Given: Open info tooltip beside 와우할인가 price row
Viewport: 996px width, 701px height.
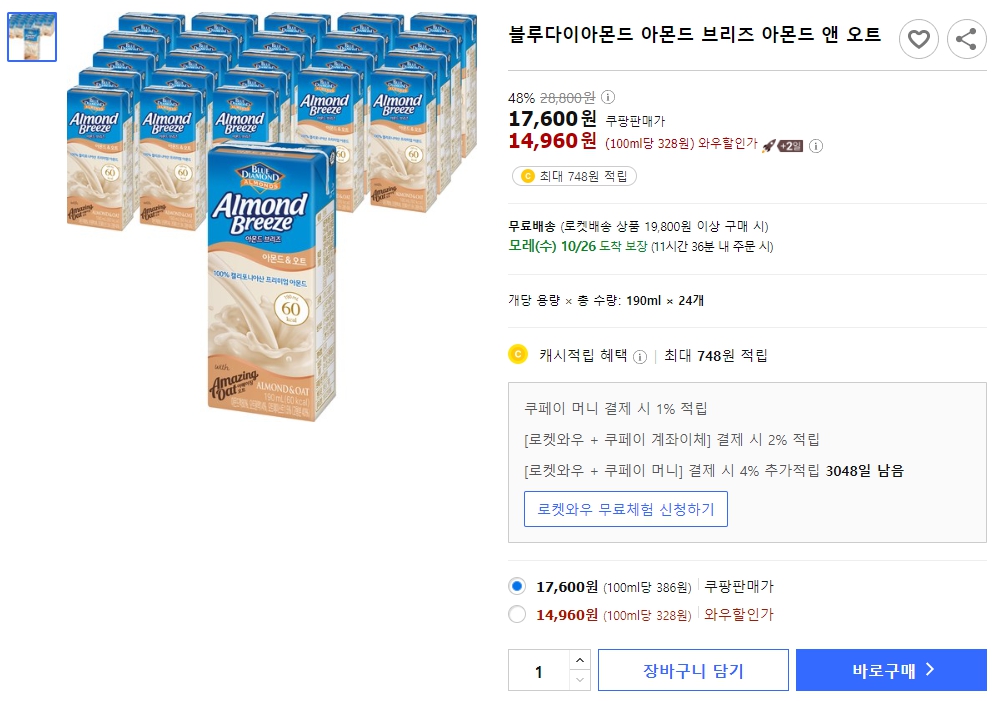Looking at the screenshot, I should coord(816,146).
